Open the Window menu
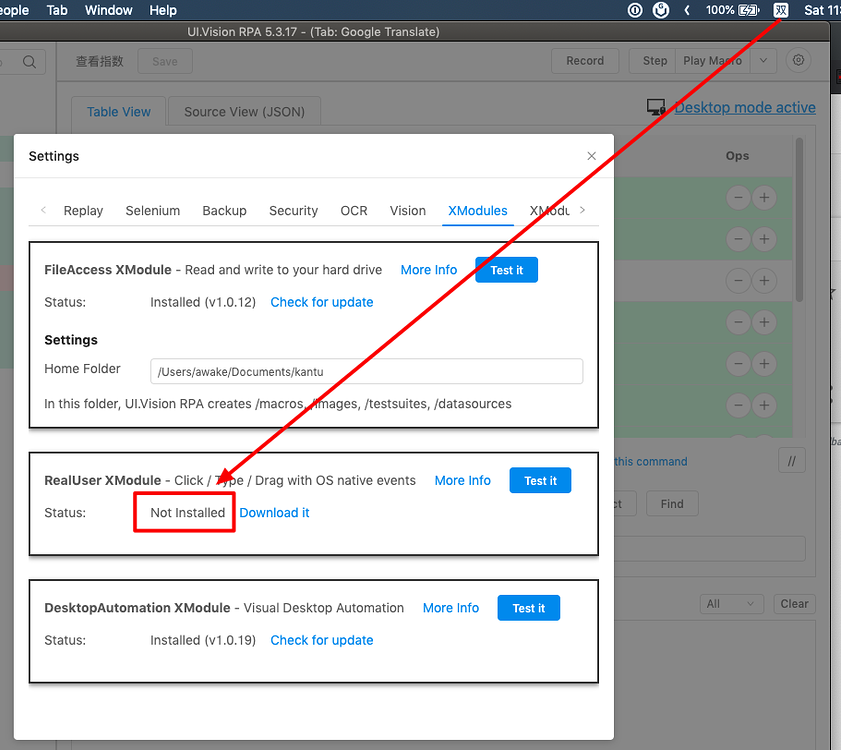 point(108,10)
